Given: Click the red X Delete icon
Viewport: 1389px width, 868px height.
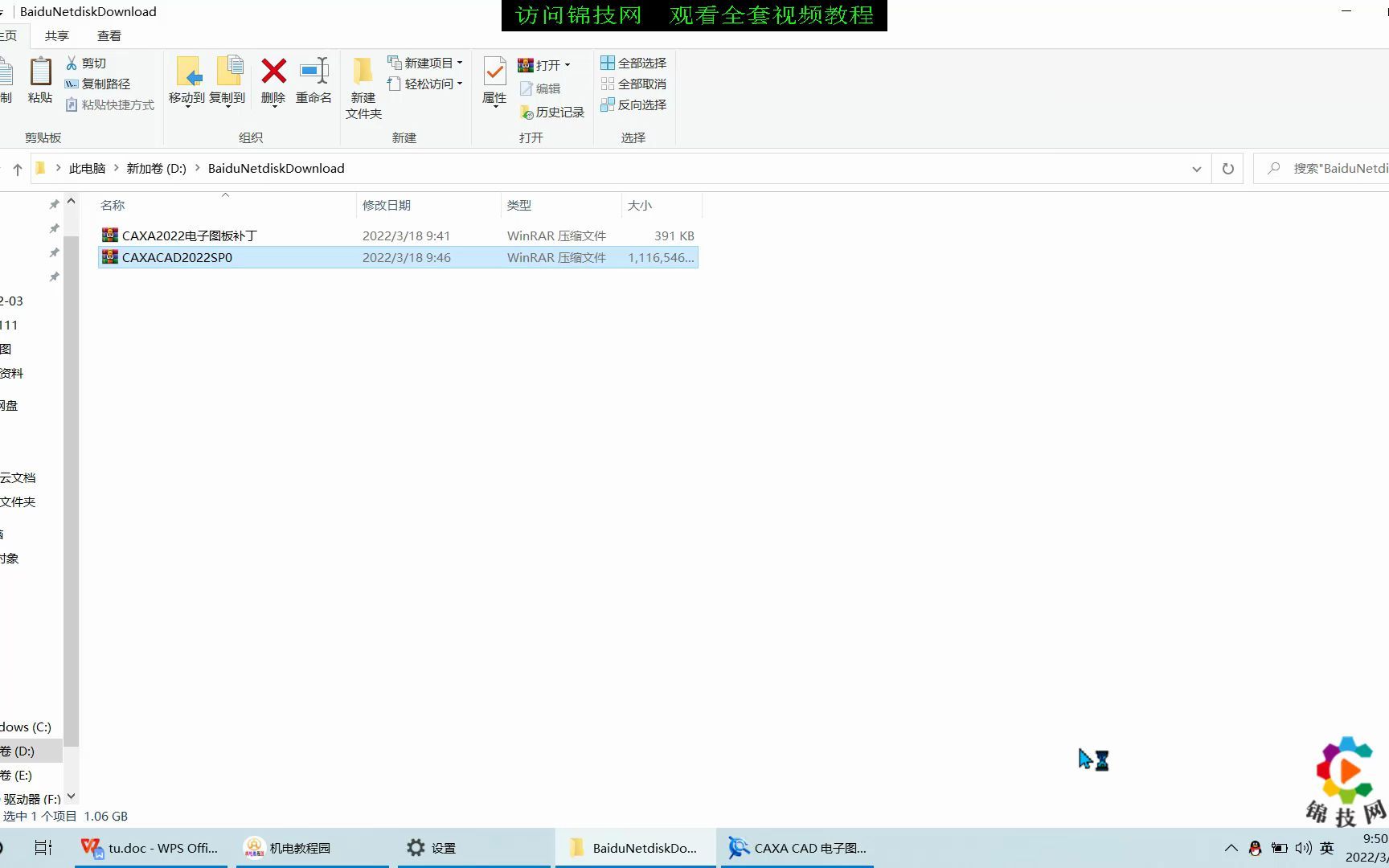Looking at the screenshot, I should (273, 71).
